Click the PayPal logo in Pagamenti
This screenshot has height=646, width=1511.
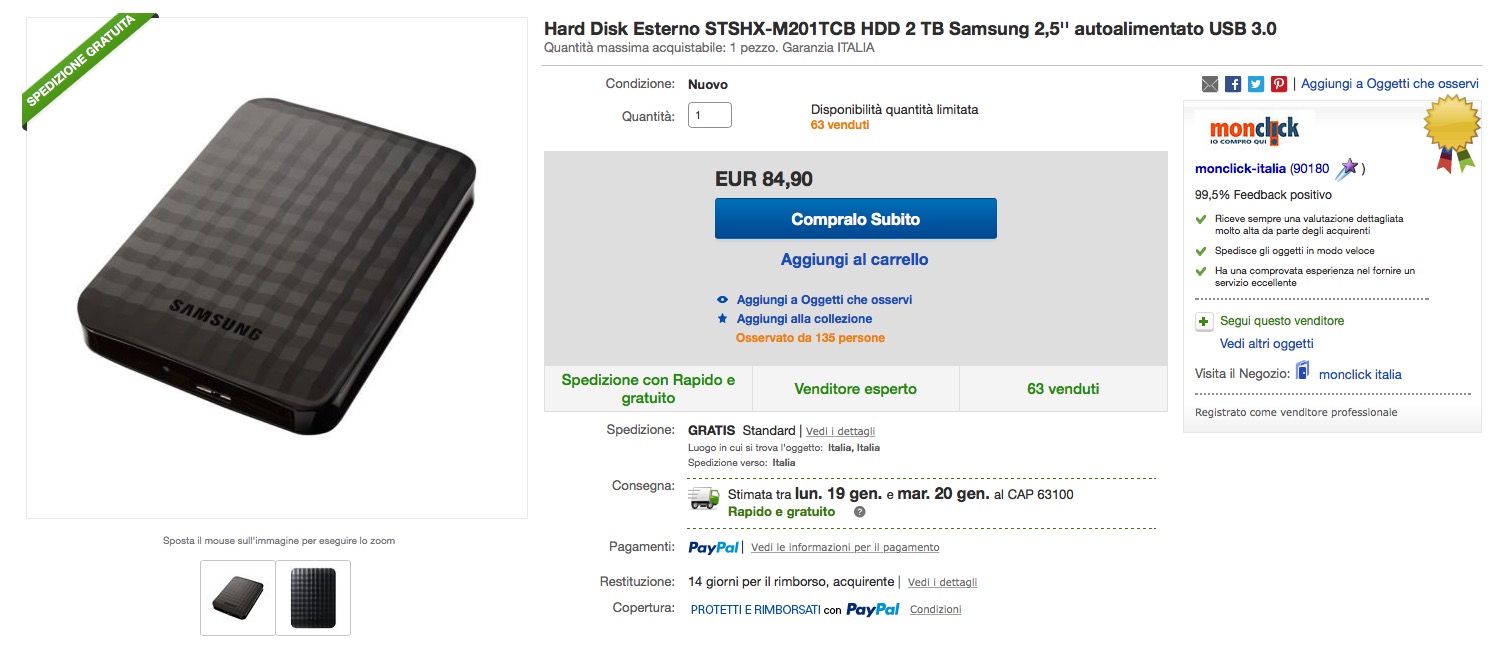[x=714, y=548]
